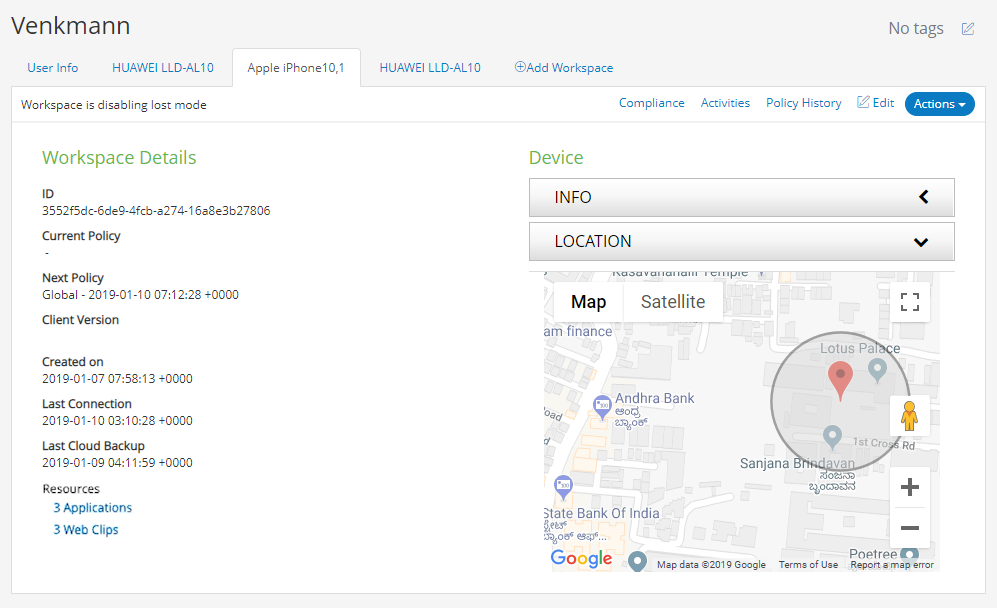Click the Client Version label
Viewport: 997px width, 608px height.
[80, 320]
